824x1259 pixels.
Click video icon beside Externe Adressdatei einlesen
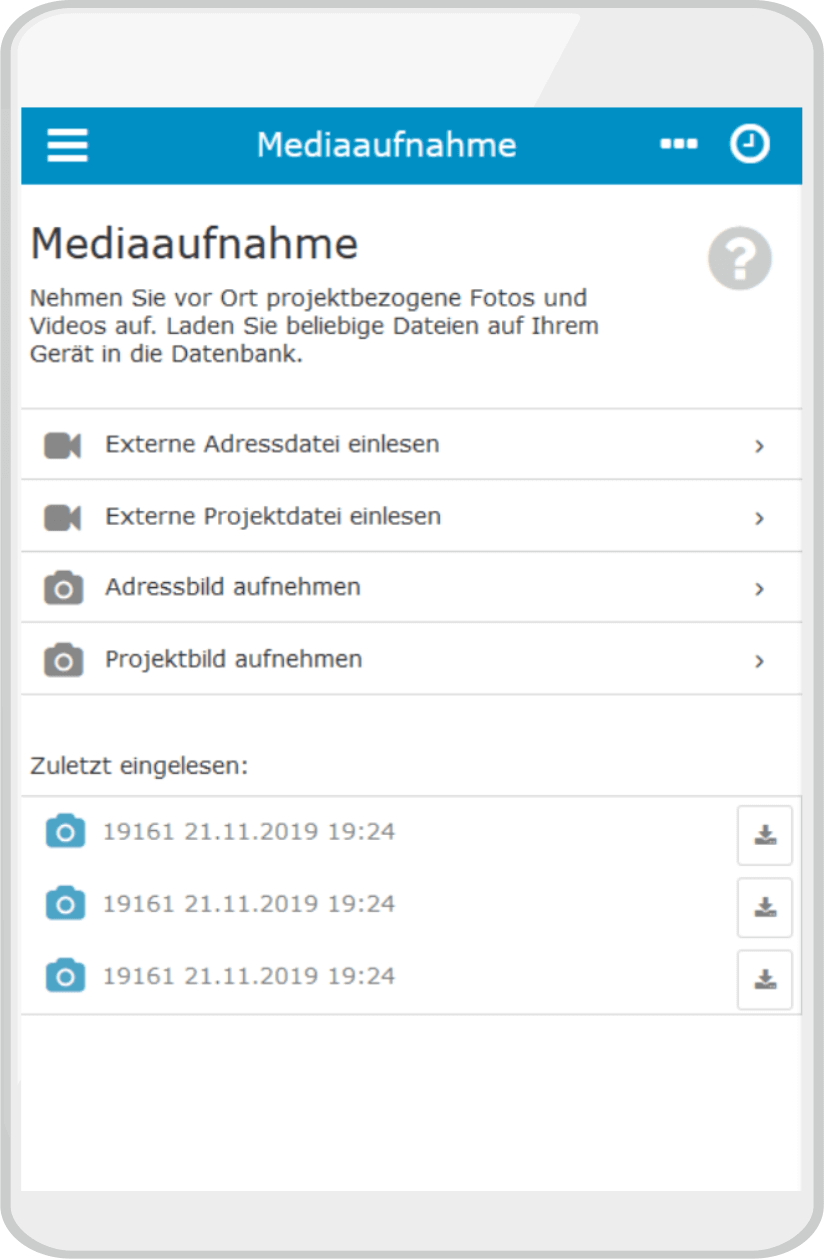[62, 445]
